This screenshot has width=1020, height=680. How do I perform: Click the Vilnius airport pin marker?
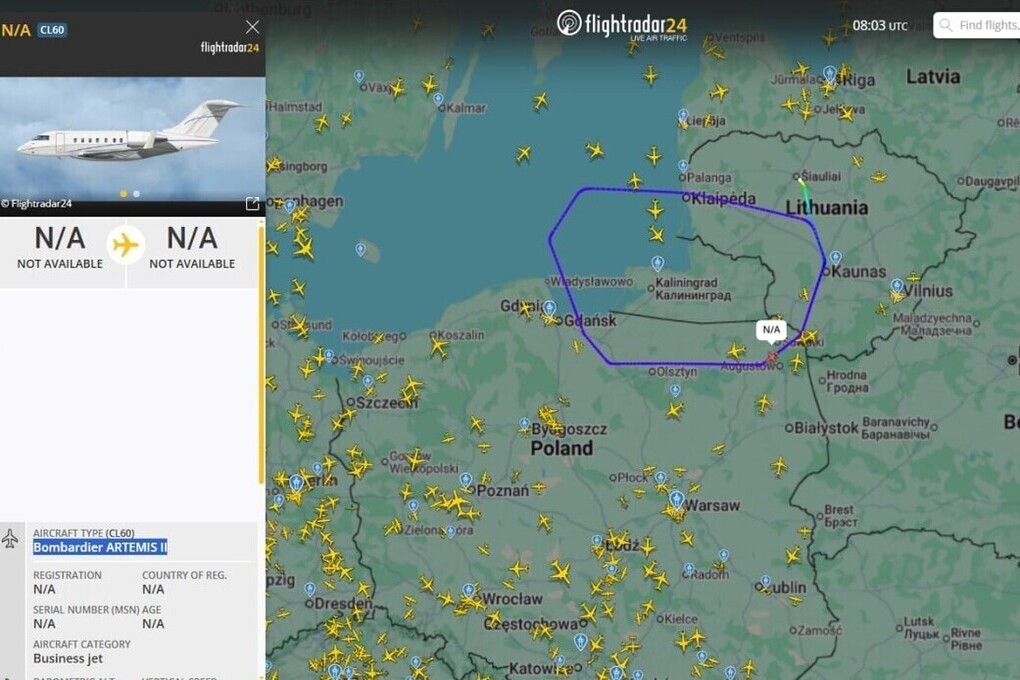point(897,286)
